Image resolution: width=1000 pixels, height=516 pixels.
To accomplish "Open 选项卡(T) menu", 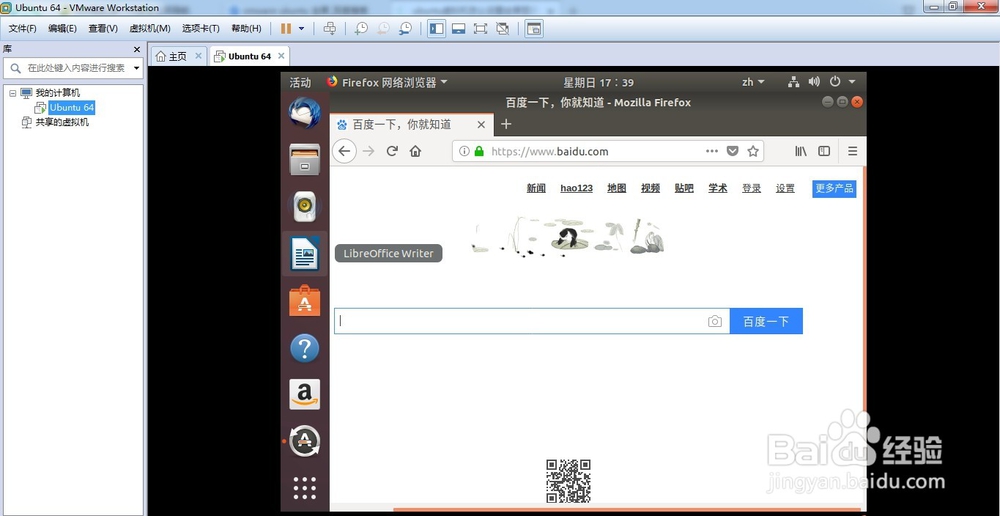I will [200, 29].
